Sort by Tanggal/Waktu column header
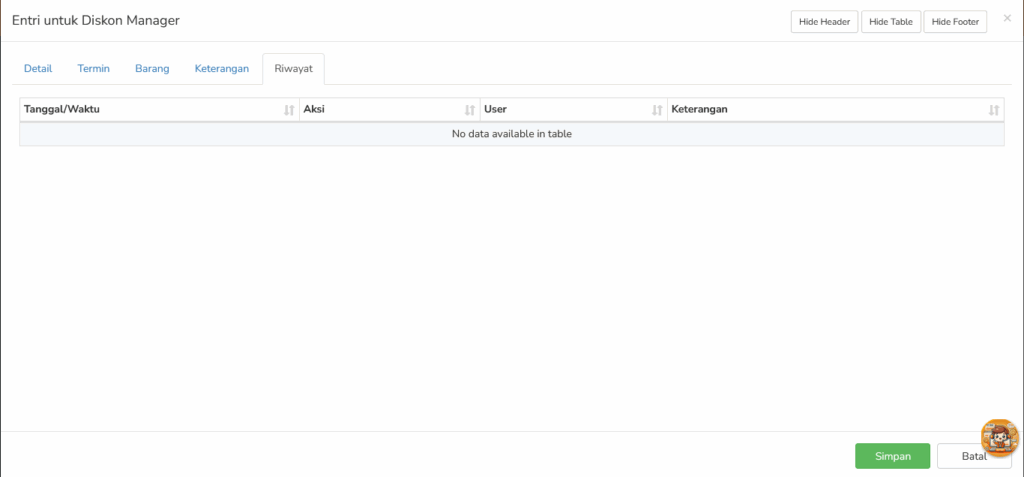This screenshot has width=1024, height=477. pyautogui.click(x=62, y=109)
